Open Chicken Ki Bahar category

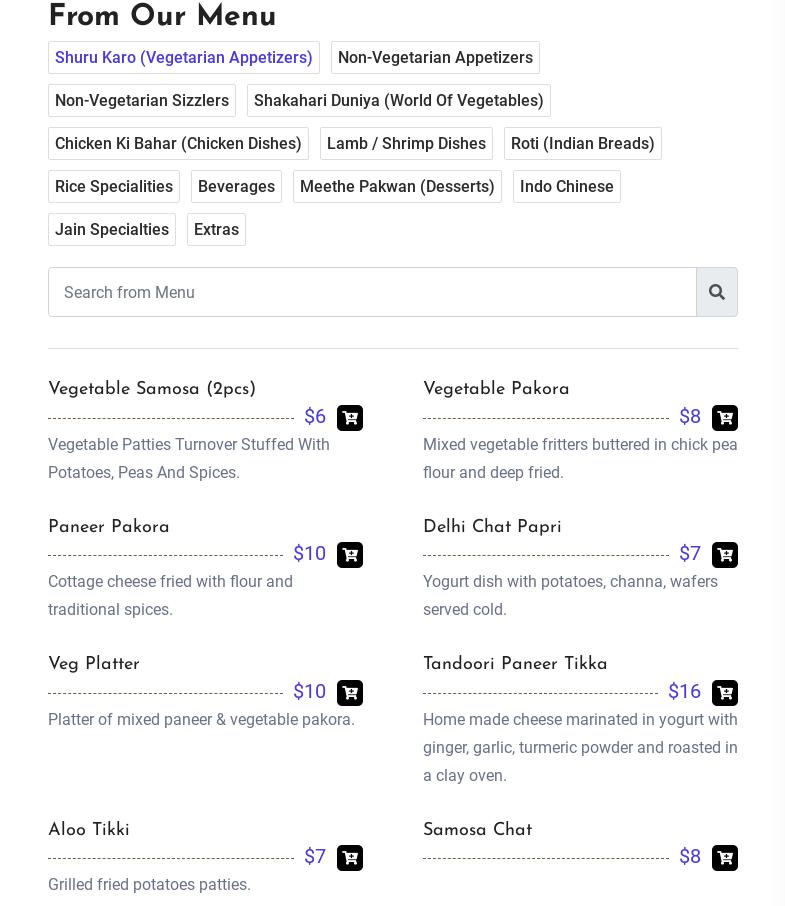tap(178, 144)
